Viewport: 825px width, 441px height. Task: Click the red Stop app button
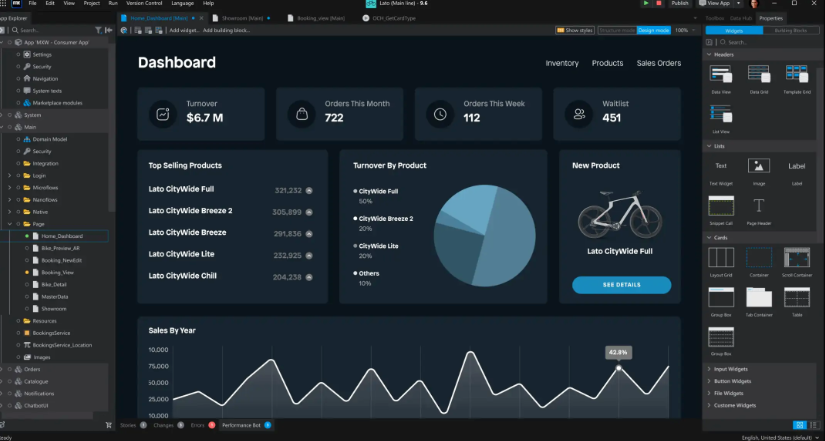tap(659, 4)
